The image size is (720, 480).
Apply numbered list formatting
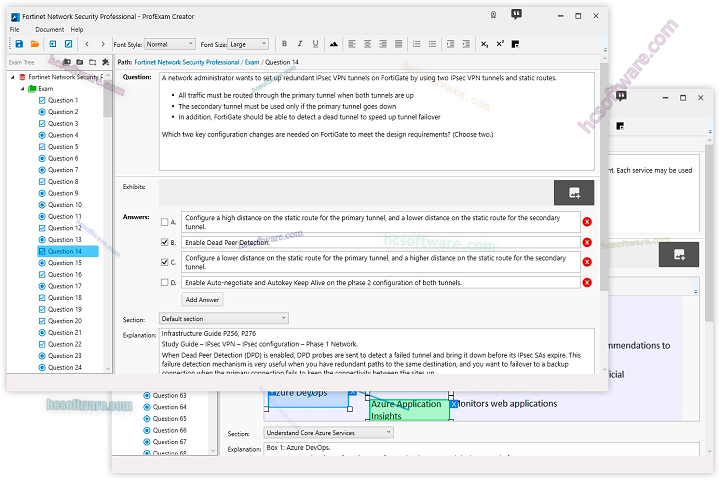click(416, 44)
